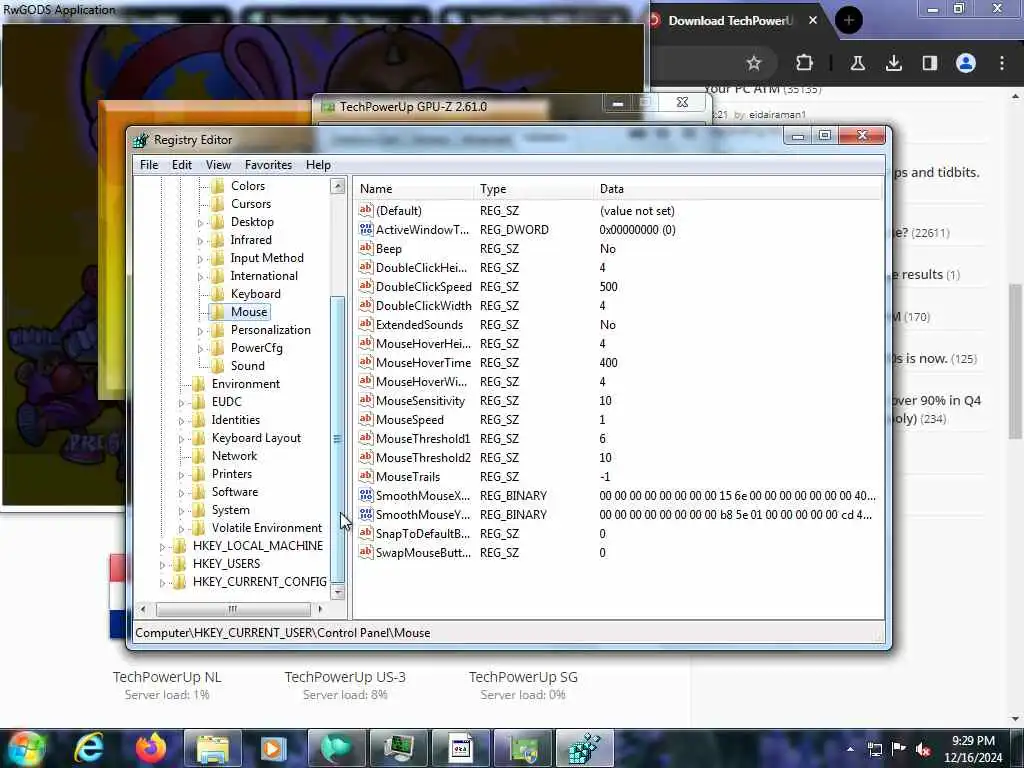This screenshot has height=768, width=1024.
Task: Launch Firefox from the taskbar
Action: click(151, 748)
